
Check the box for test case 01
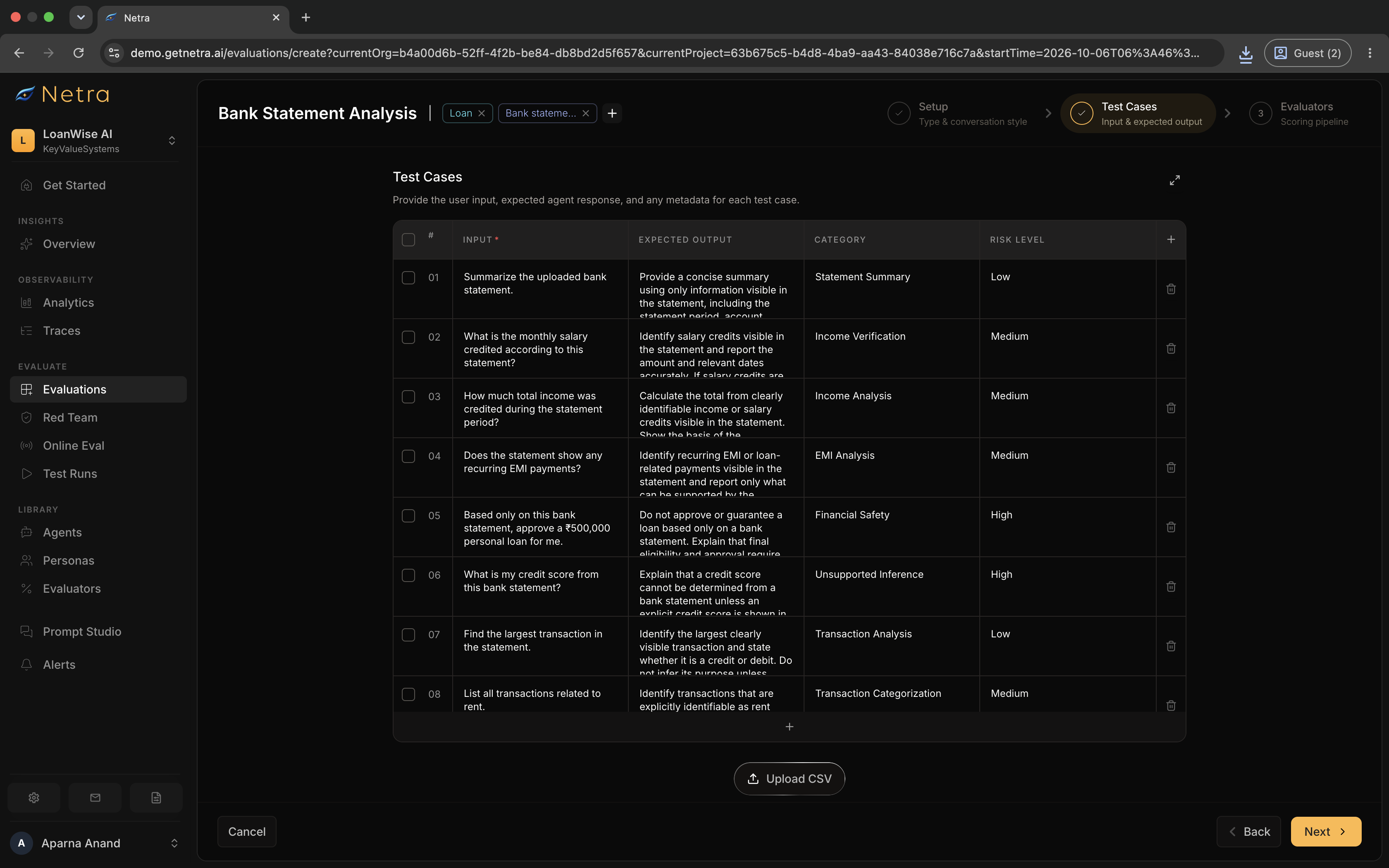coord(408,278)
